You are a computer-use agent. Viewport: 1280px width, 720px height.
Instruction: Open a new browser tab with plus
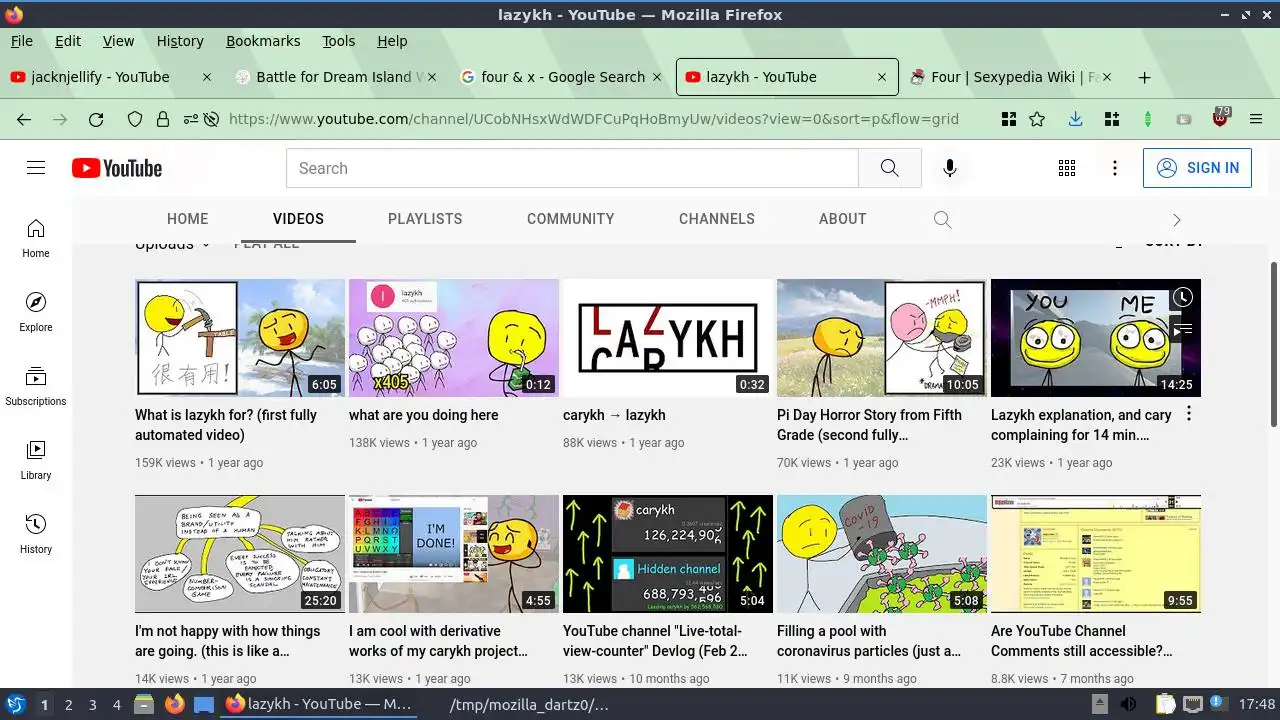point(1145,77)
